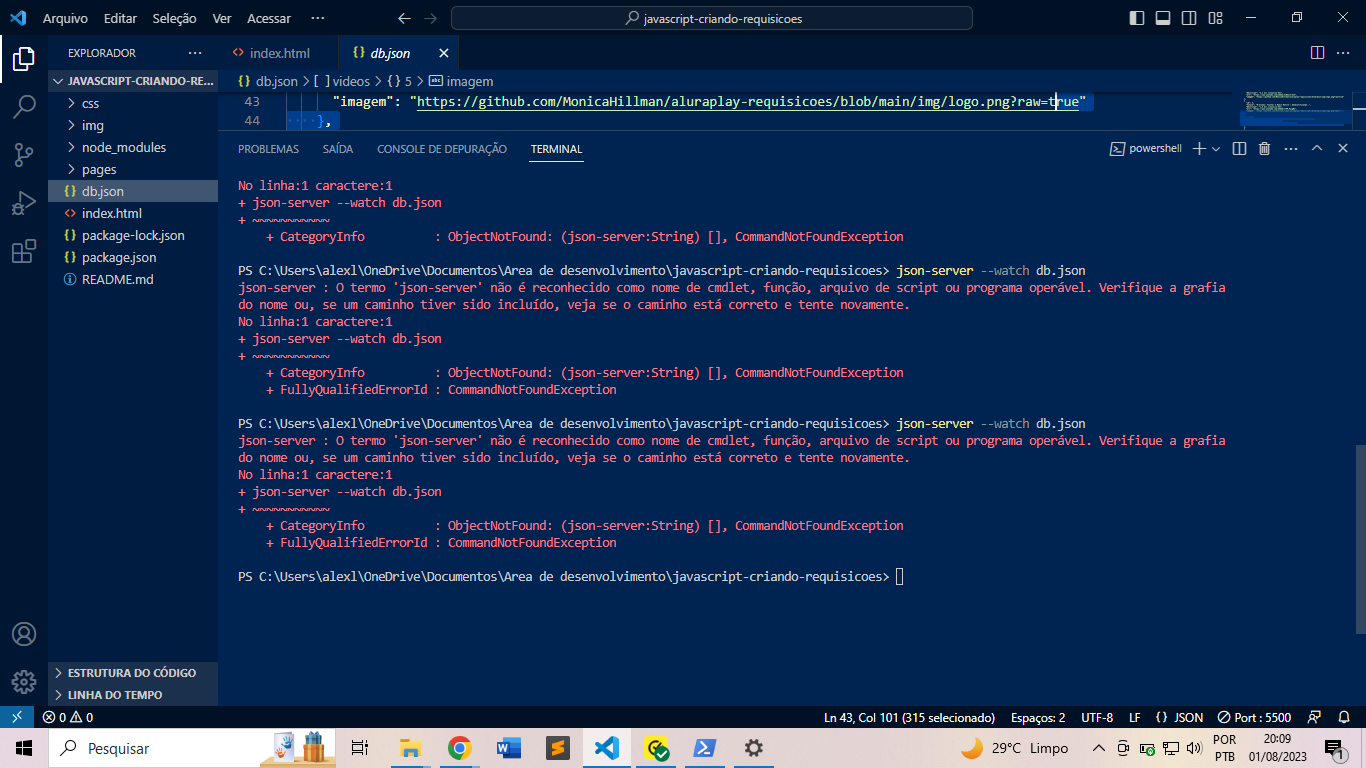Click the command center search box

click(712, 18)
